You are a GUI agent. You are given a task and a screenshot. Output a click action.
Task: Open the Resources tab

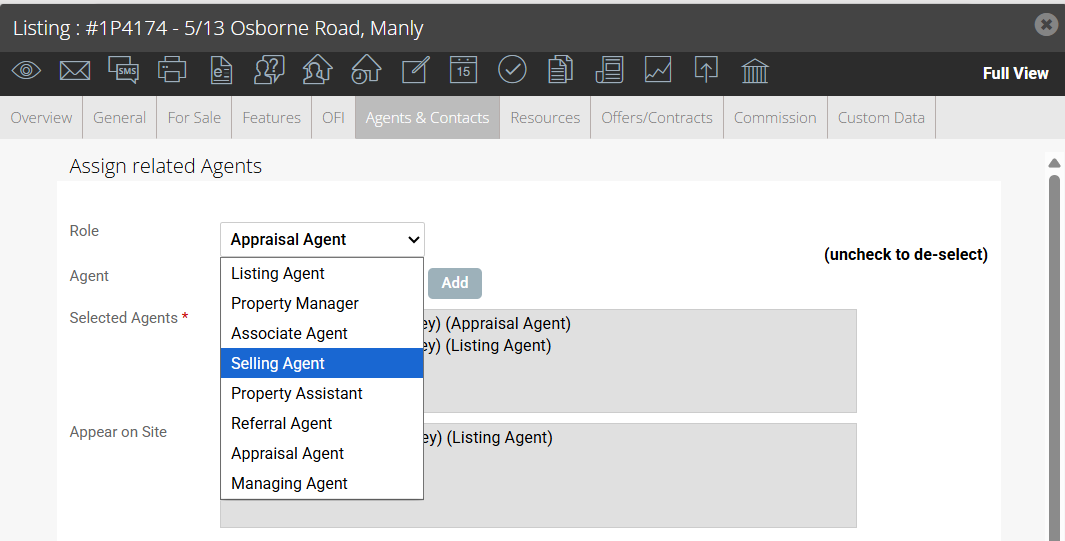click(x=545, y=117)
